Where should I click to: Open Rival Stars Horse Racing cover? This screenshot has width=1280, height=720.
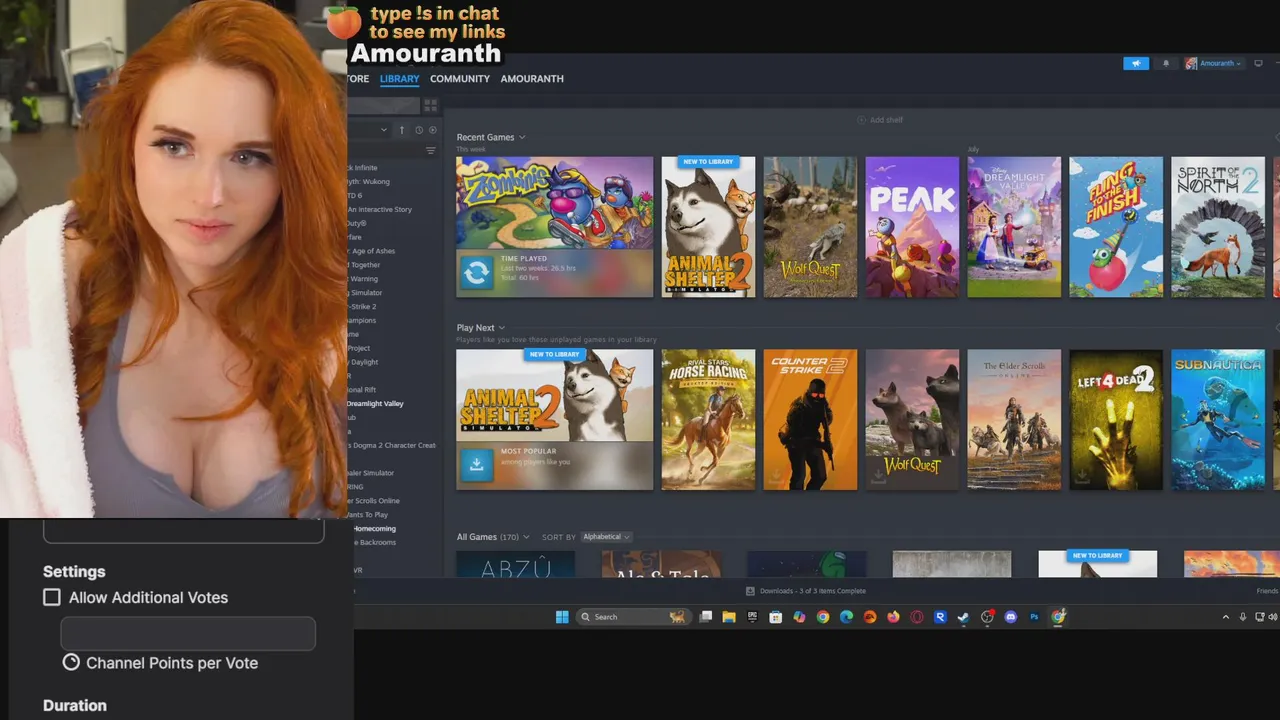click(x=708, y=420)
